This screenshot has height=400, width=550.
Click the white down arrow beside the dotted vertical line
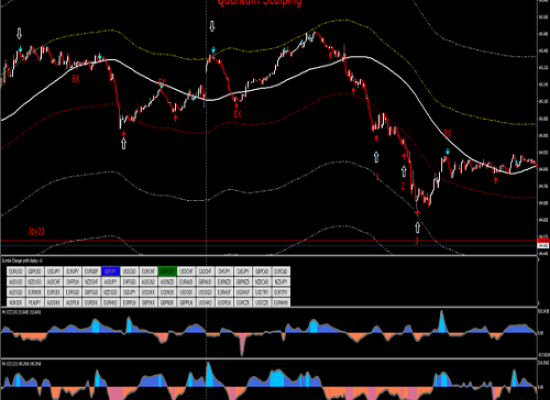(212, 26)
